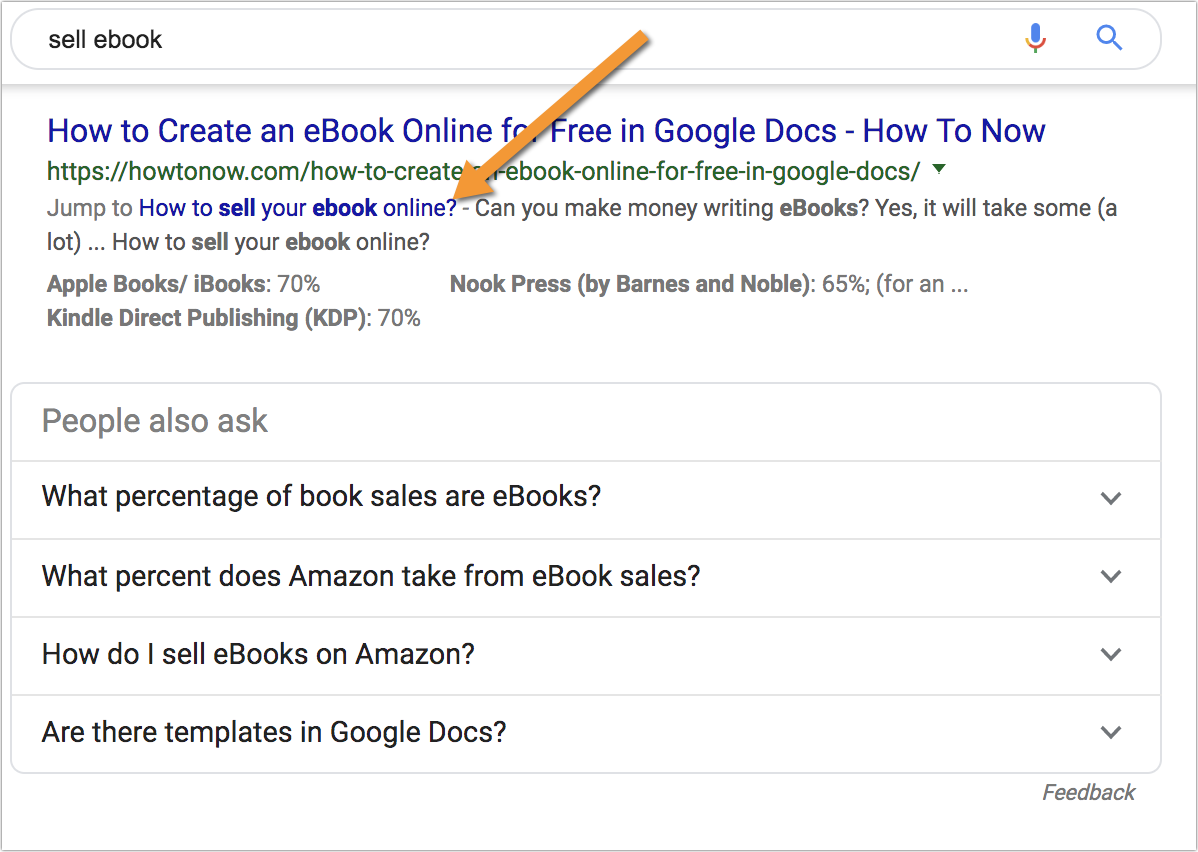This screenshot has width=1198, height=852.
Task: Follow the "How to sell your ebook online?" jump link
Action: 297,209
